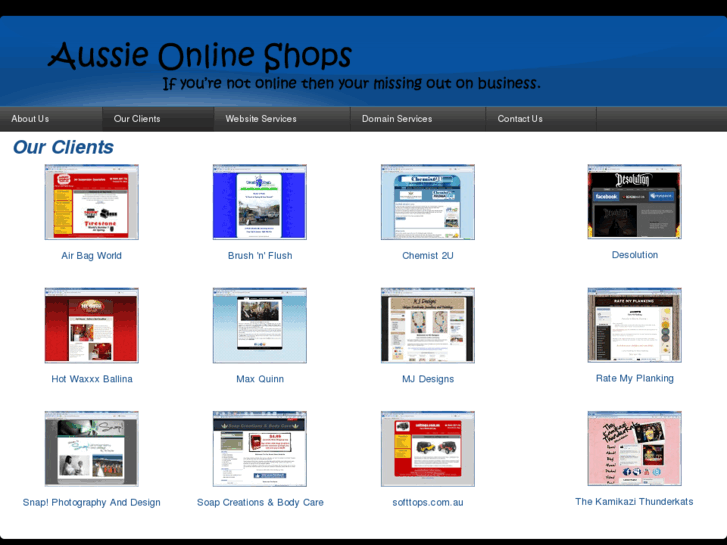Click the Hot Waxxx Ballina link text

[x=92, y=379]
